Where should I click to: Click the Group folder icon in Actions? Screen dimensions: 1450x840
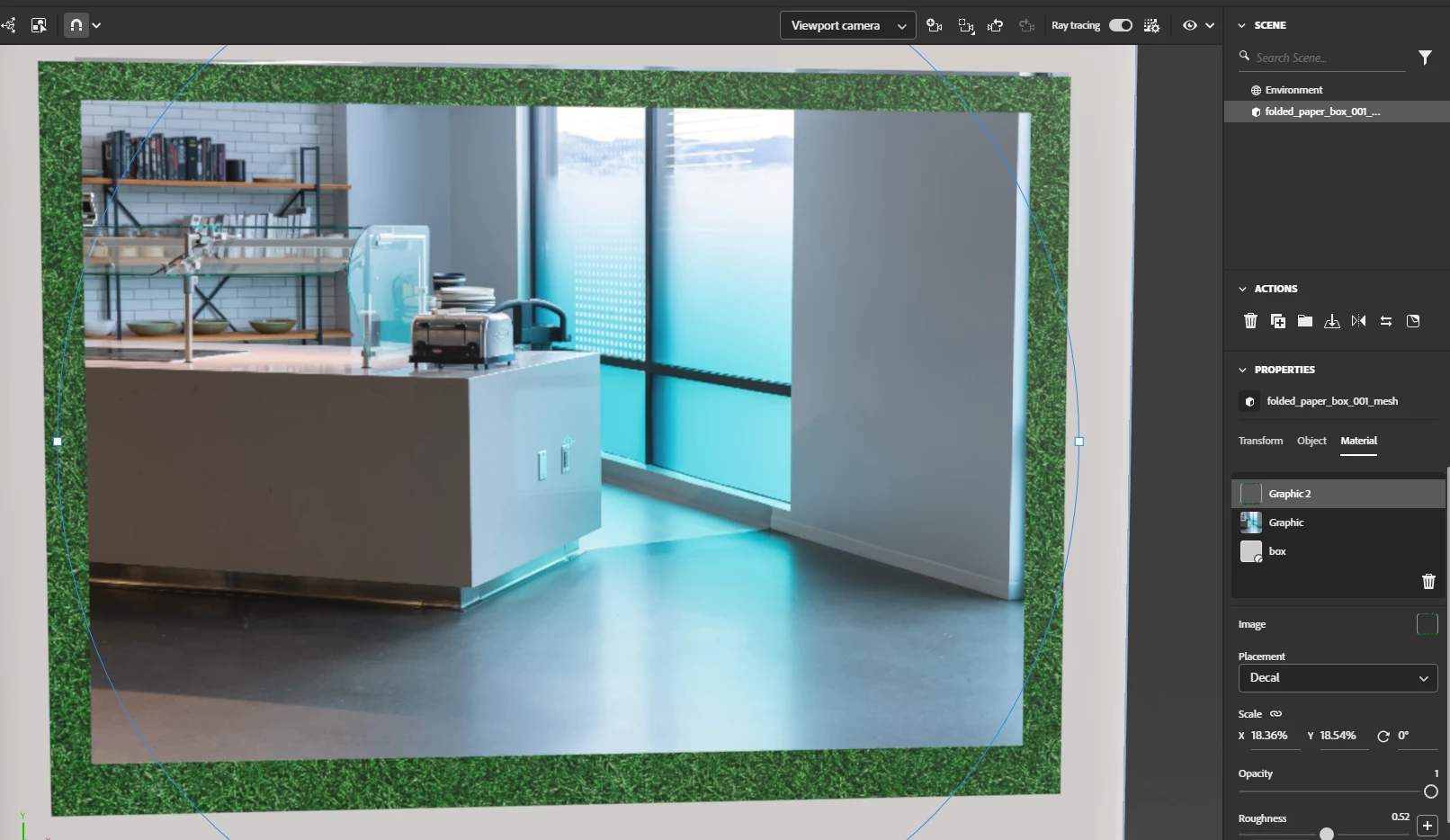[1304, 321]
